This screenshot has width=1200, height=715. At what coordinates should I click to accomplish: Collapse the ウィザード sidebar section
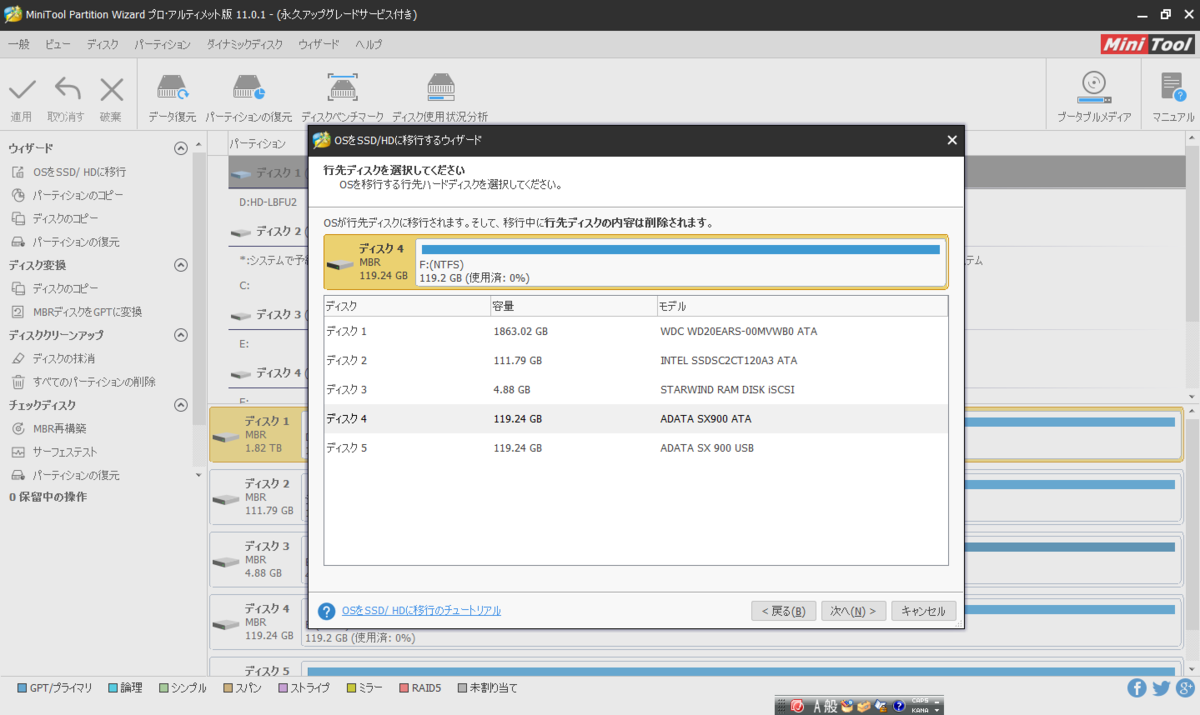pyautogui.click(x=181, y=148)
